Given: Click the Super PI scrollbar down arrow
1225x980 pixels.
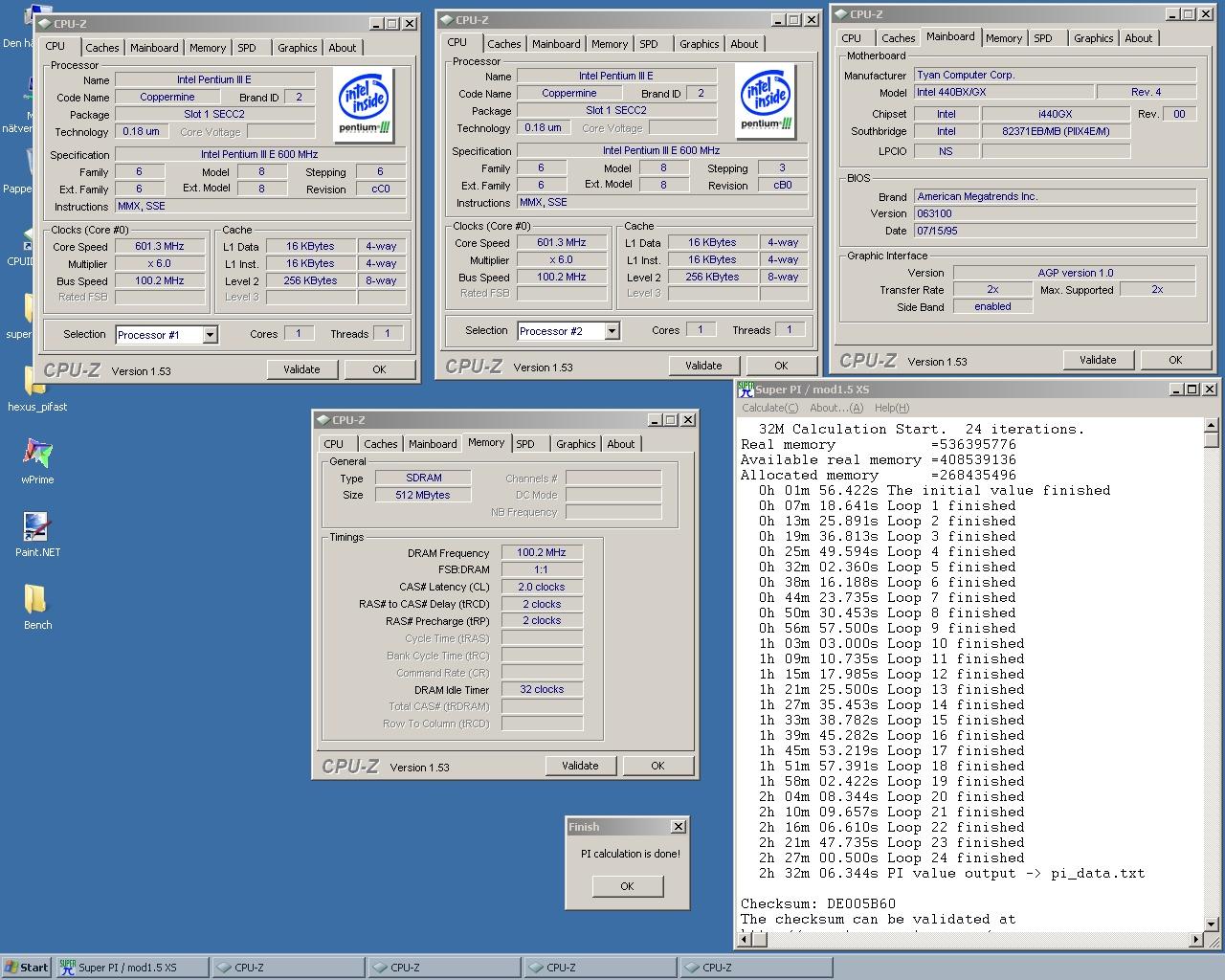Looking at the screenshot, I should 1211,924.
